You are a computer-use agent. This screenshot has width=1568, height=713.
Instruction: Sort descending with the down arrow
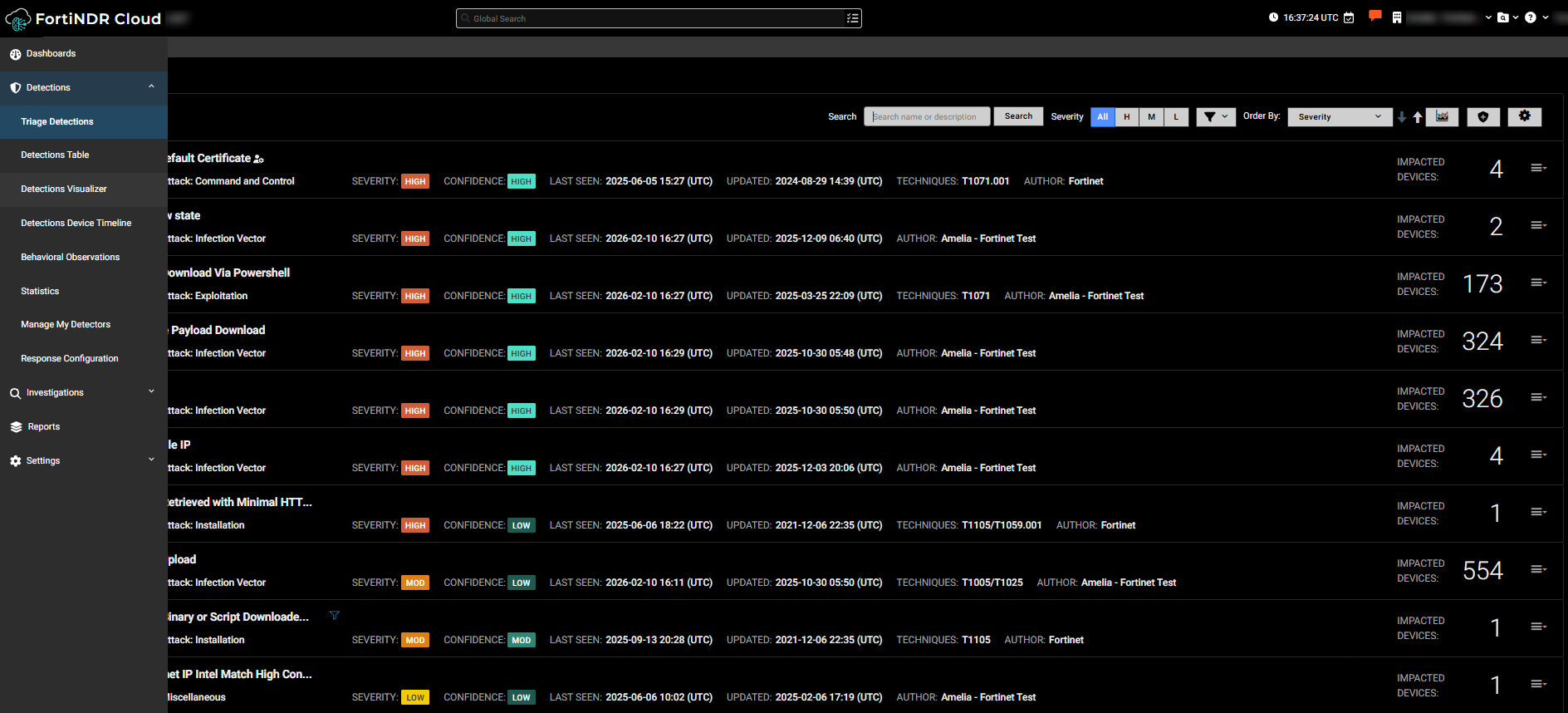point(1402,117)
